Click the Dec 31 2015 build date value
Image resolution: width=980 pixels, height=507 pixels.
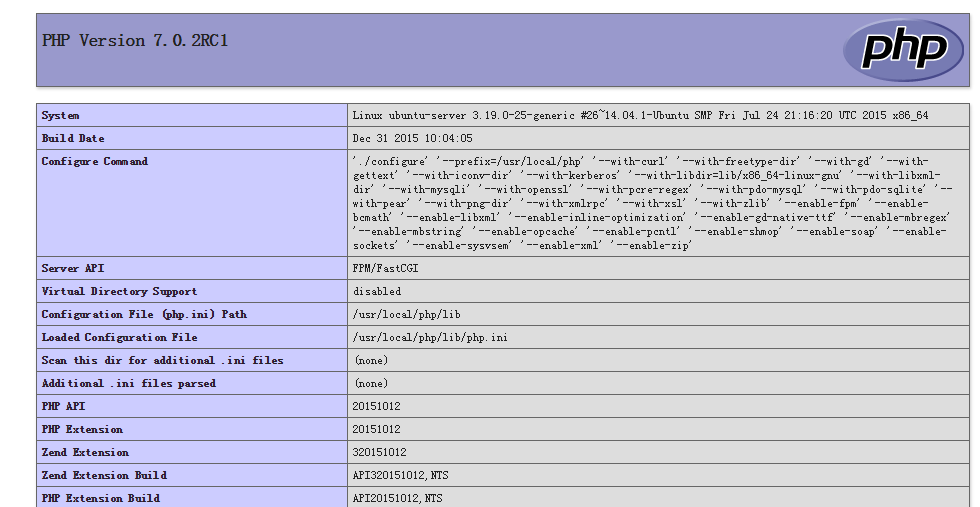412,138
